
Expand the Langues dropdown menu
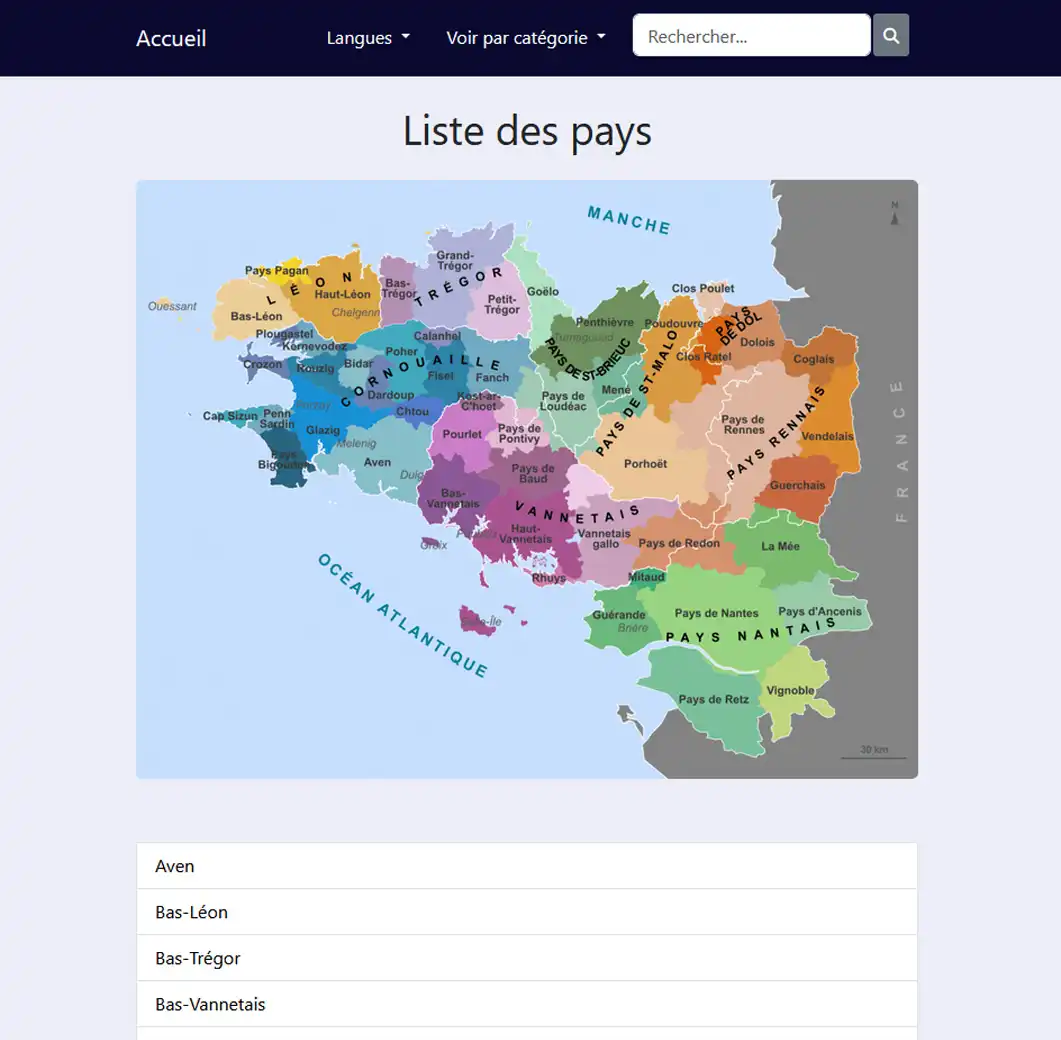368,38
